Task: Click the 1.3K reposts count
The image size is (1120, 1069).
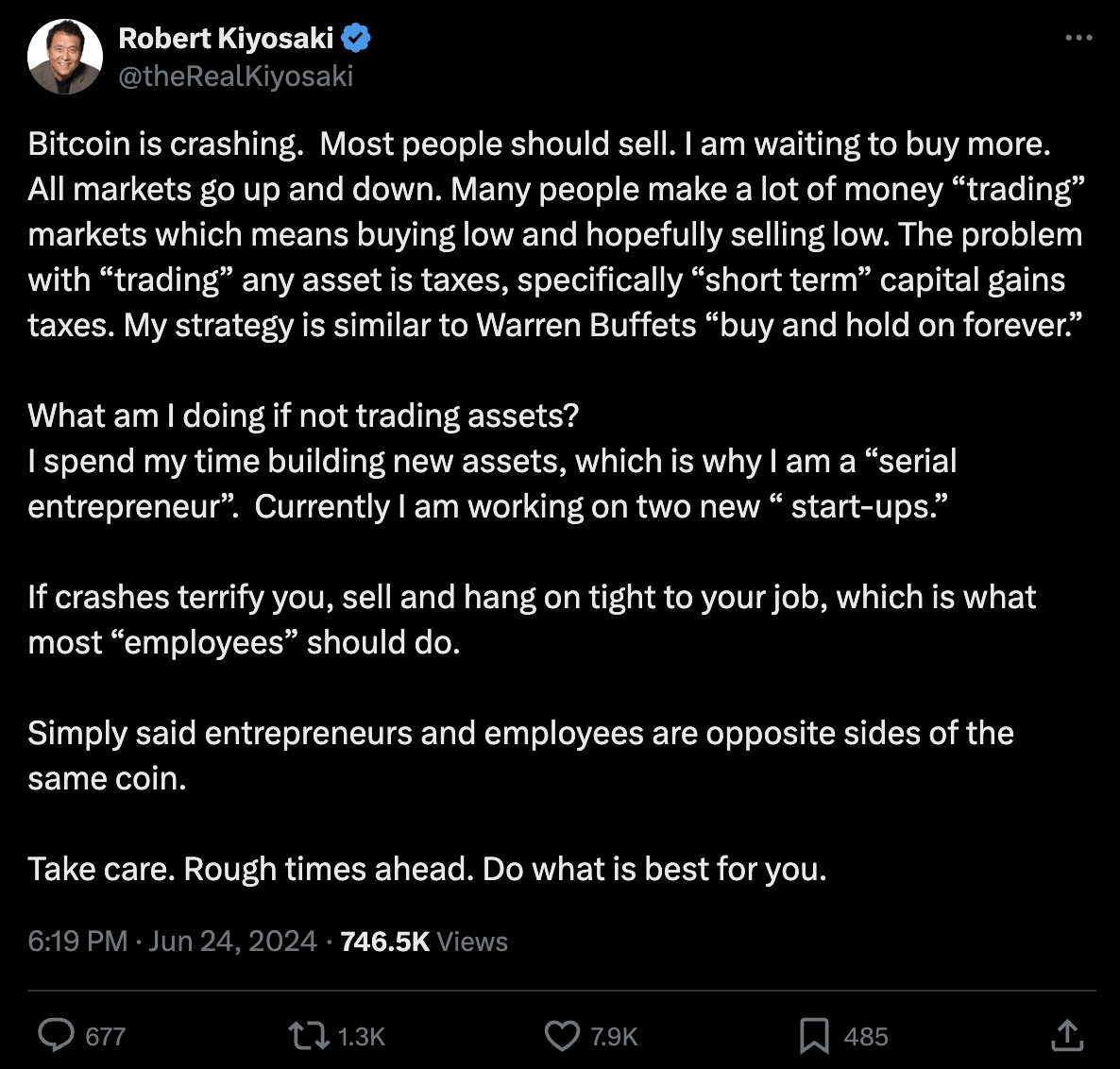Action: (x=361, y=1037)
